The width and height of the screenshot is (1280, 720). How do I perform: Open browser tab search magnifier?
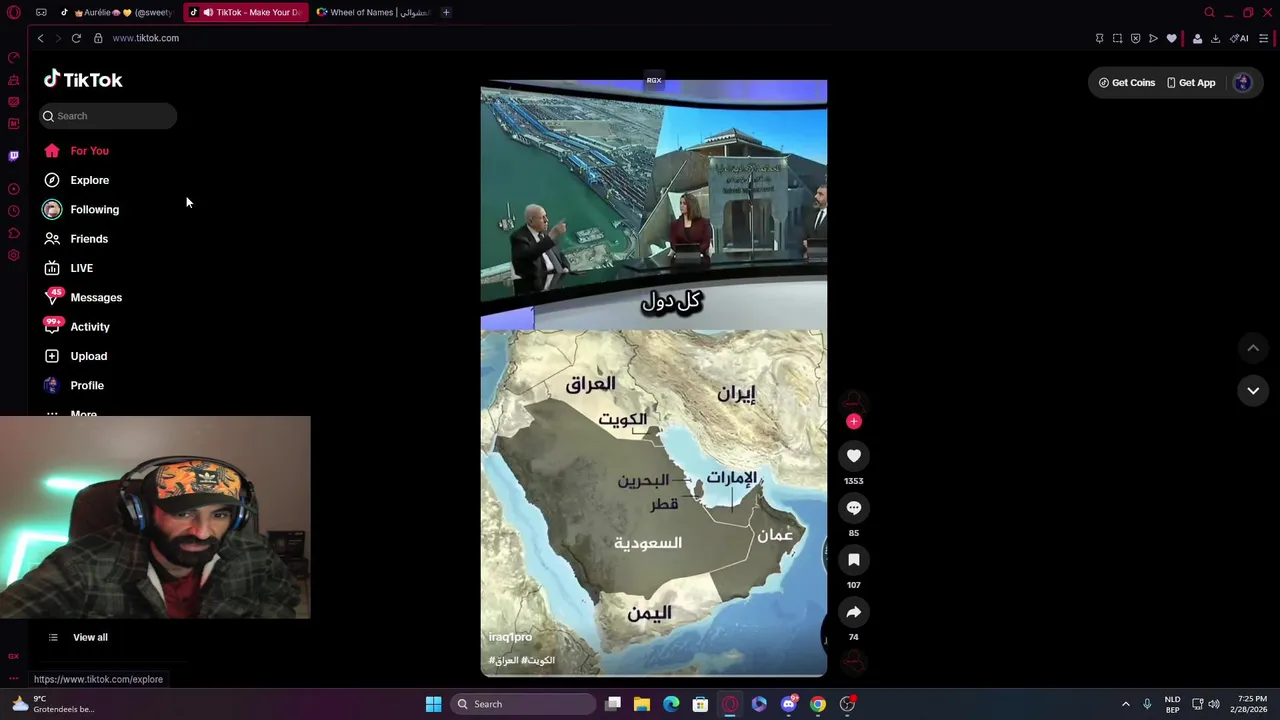coord(1209,12)
